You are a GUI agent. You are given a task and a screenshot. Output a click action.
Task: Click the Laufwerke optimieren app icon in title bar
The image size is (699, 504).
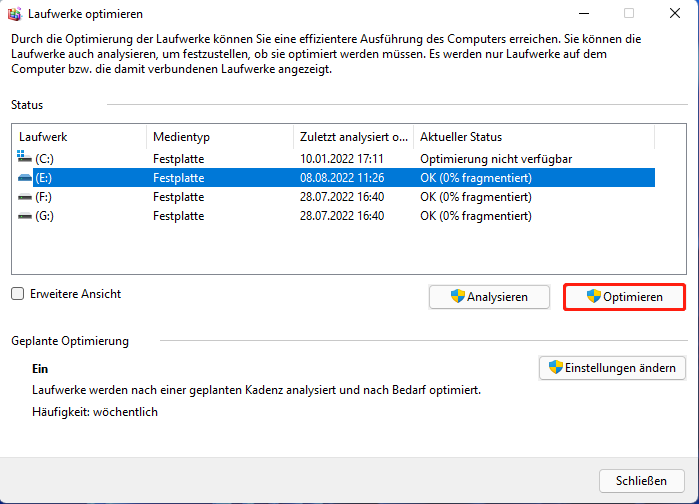15,14
